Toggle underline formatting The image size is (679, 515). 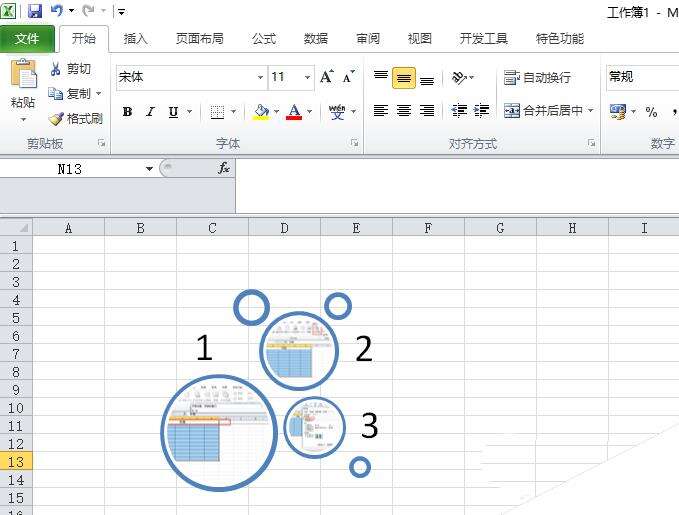click(173, 112)
